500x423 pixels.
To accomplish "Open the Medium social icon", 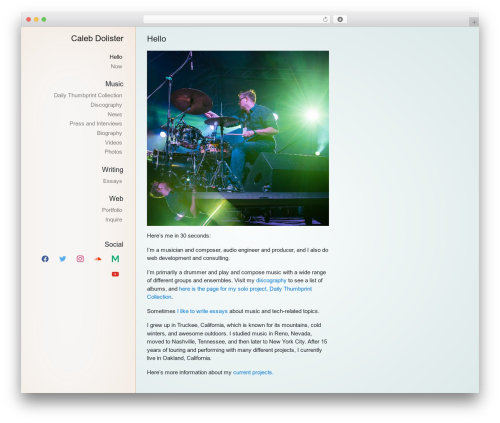I will [115, 259].
